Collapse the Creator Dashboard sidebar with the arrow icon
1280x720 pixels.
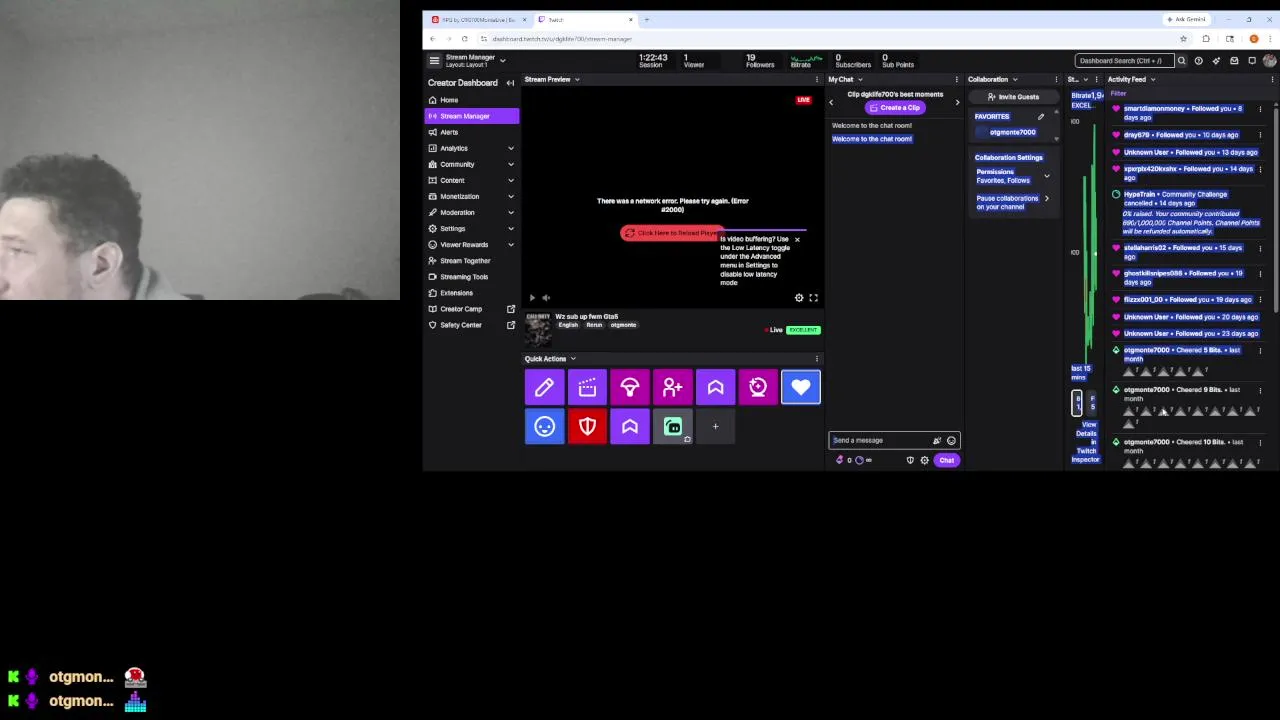(510, 83)
